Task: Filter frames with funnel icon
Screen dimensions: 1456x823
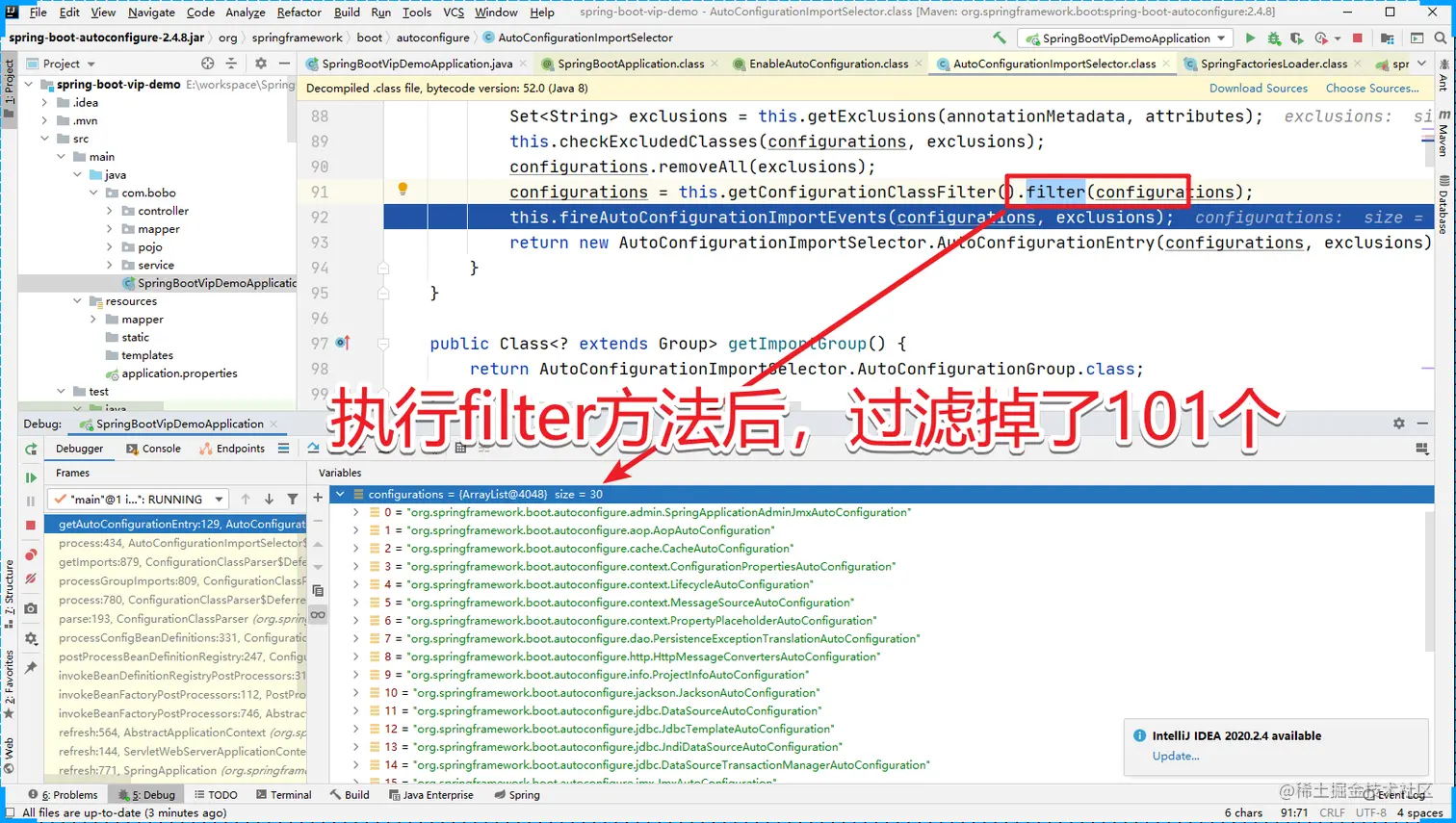Action: click(292, 499)
